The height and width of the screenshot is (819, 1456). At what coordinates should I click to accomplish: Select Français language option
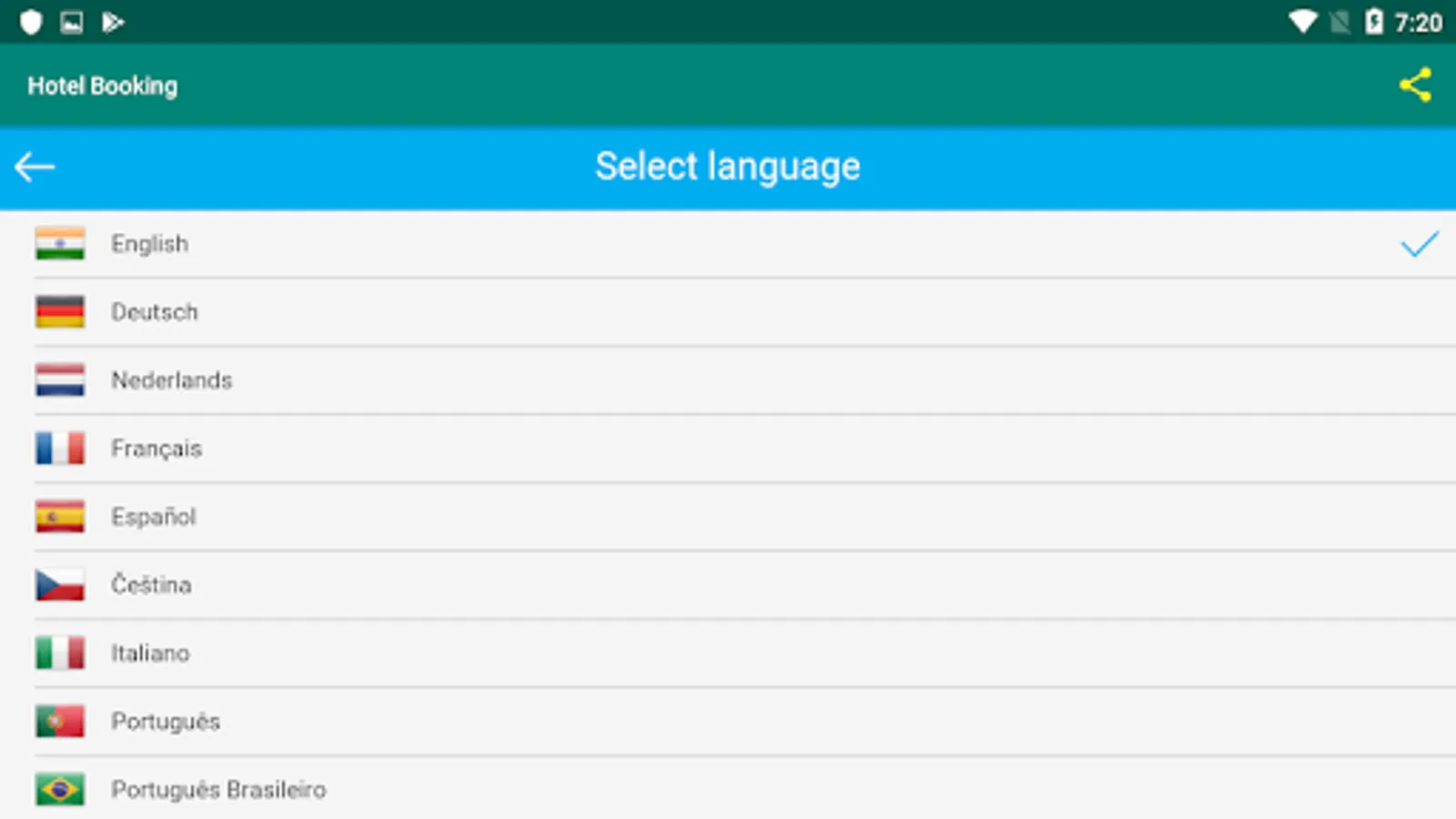coord(157,449)
